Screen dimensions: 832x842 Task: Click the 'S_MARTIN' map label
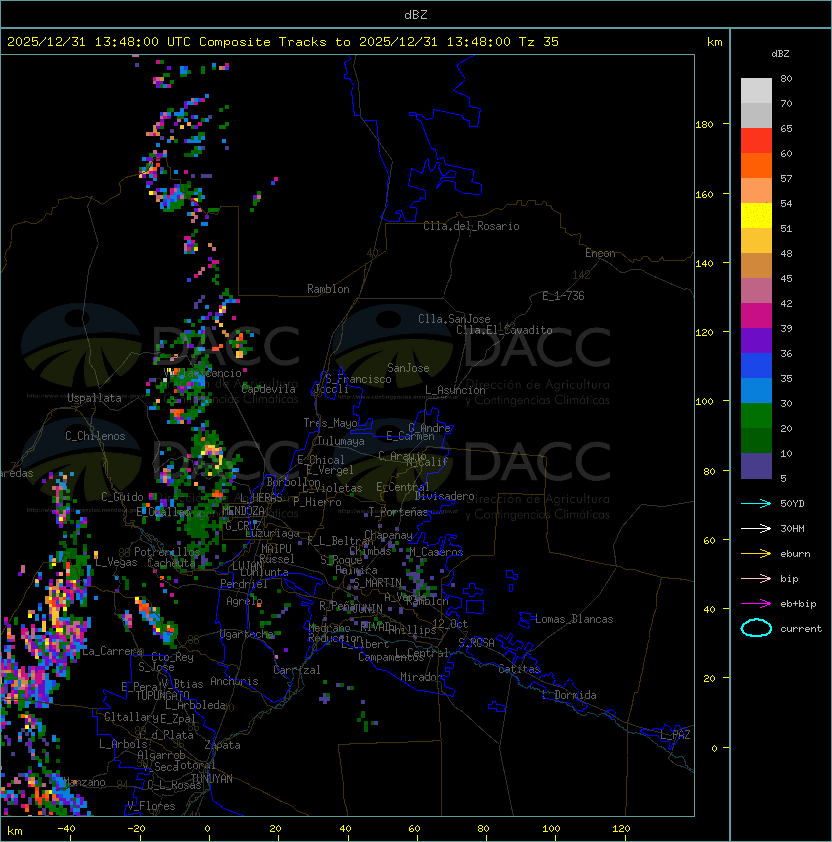point(377,583)
